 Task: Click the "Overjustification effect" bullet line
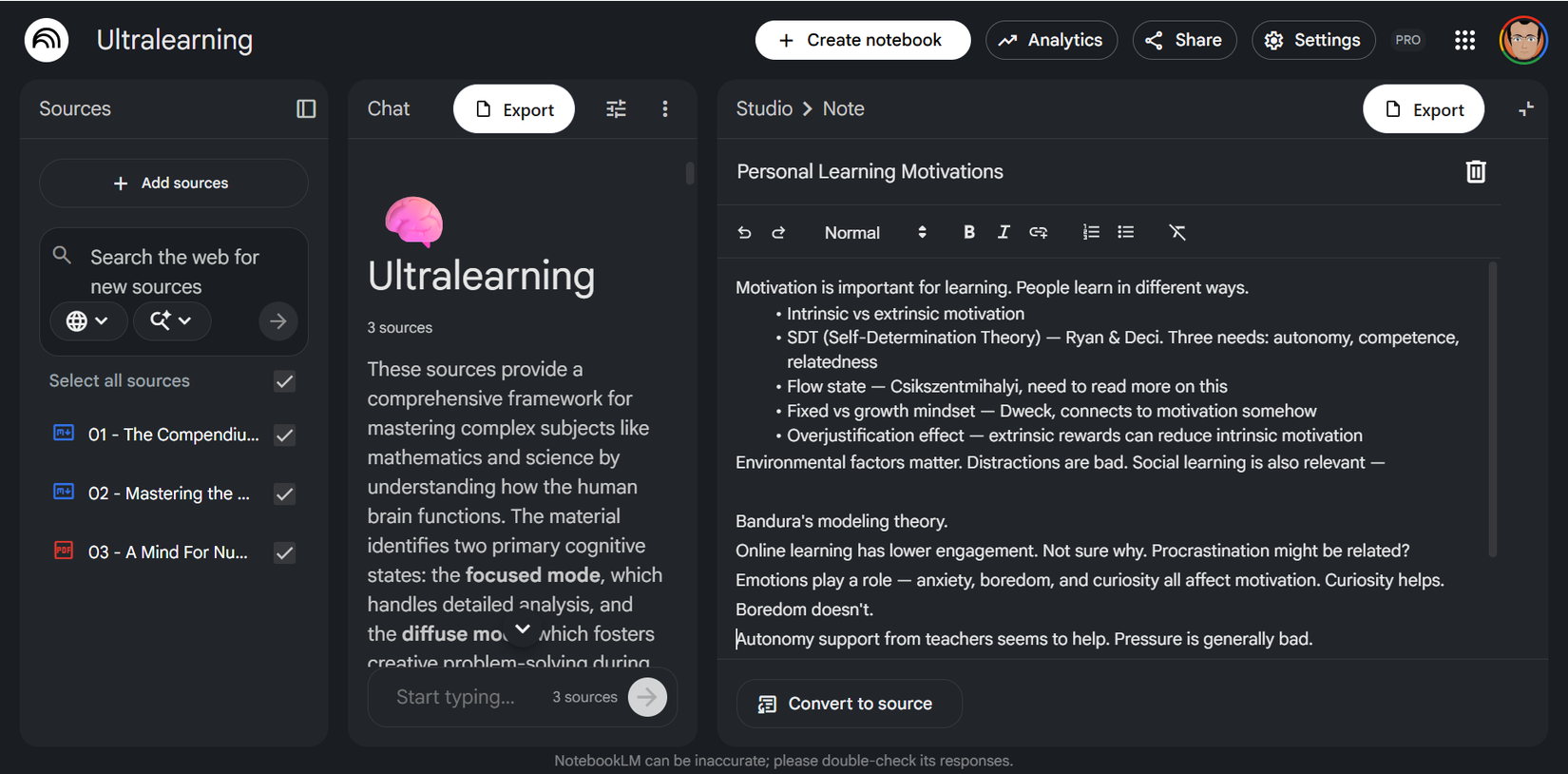point(1075,435)
